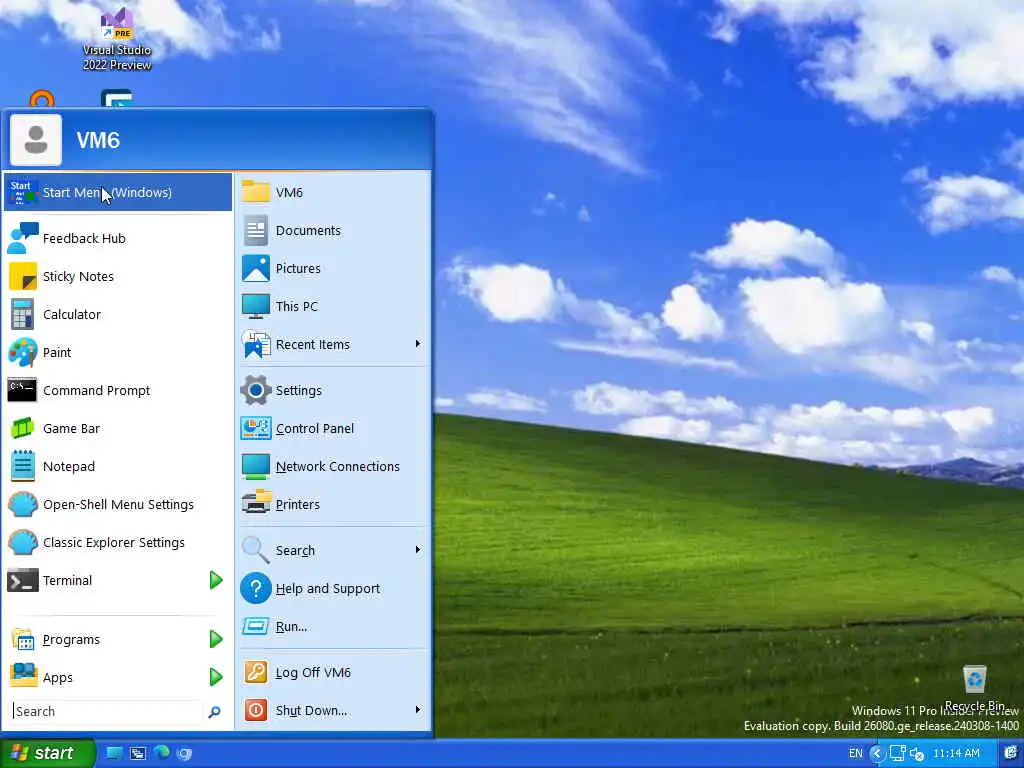Screen dimensions: 1024x768
Task: Open Pictures folder
Action: coord(333,268)
